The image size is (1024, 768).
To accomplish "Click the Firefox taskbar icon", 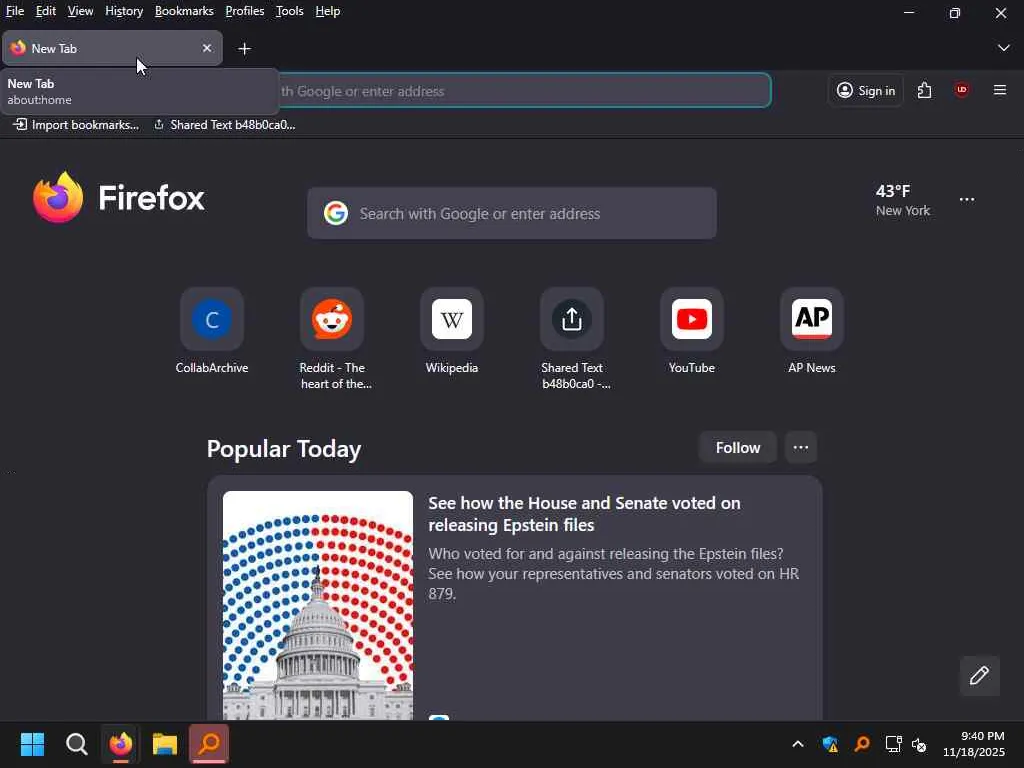I will [x=121, y=744].
